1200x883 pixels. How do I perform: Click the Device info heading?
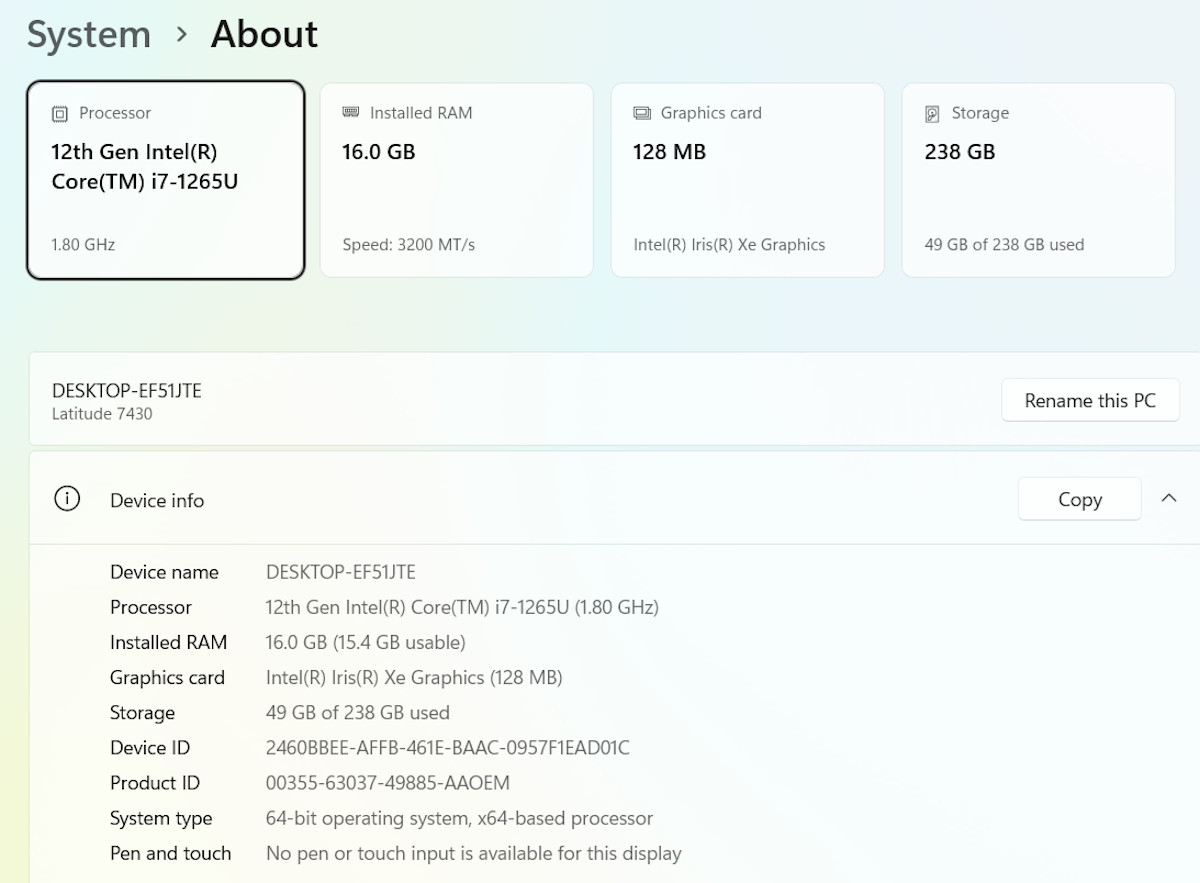pos(157,500)
